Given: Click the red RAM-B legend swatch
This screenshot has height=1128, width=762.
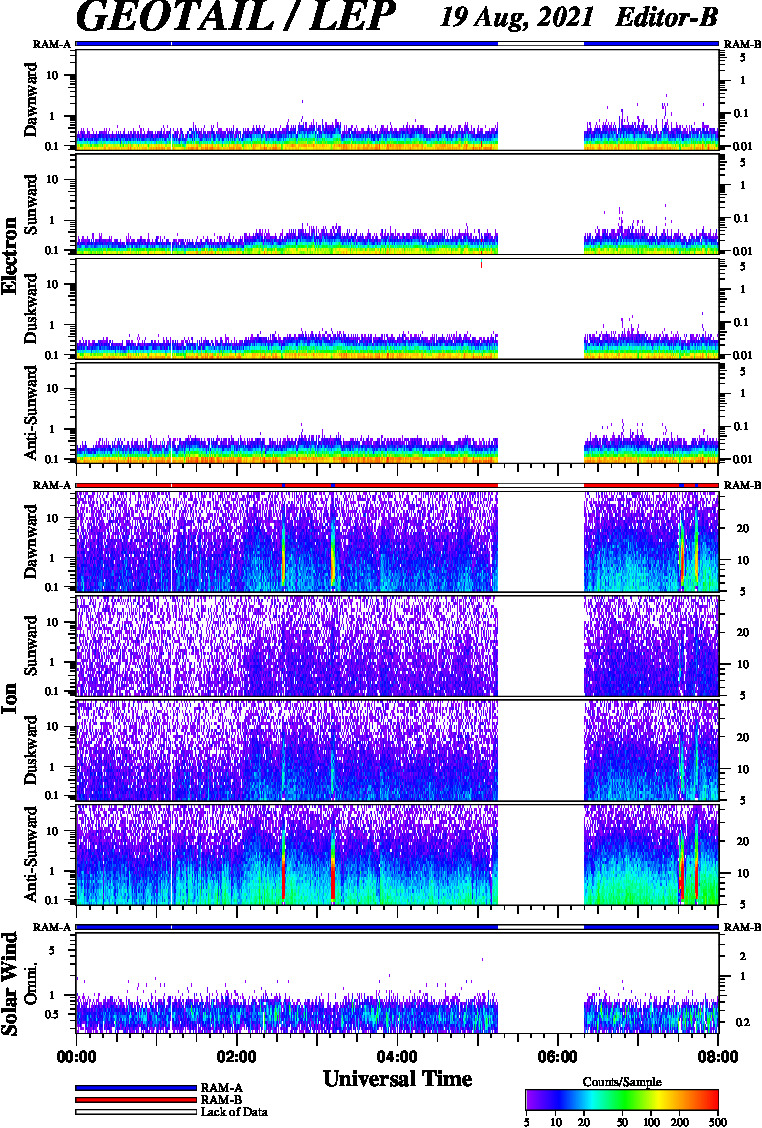Looking at the screenshot, I should coord(135,1100).
